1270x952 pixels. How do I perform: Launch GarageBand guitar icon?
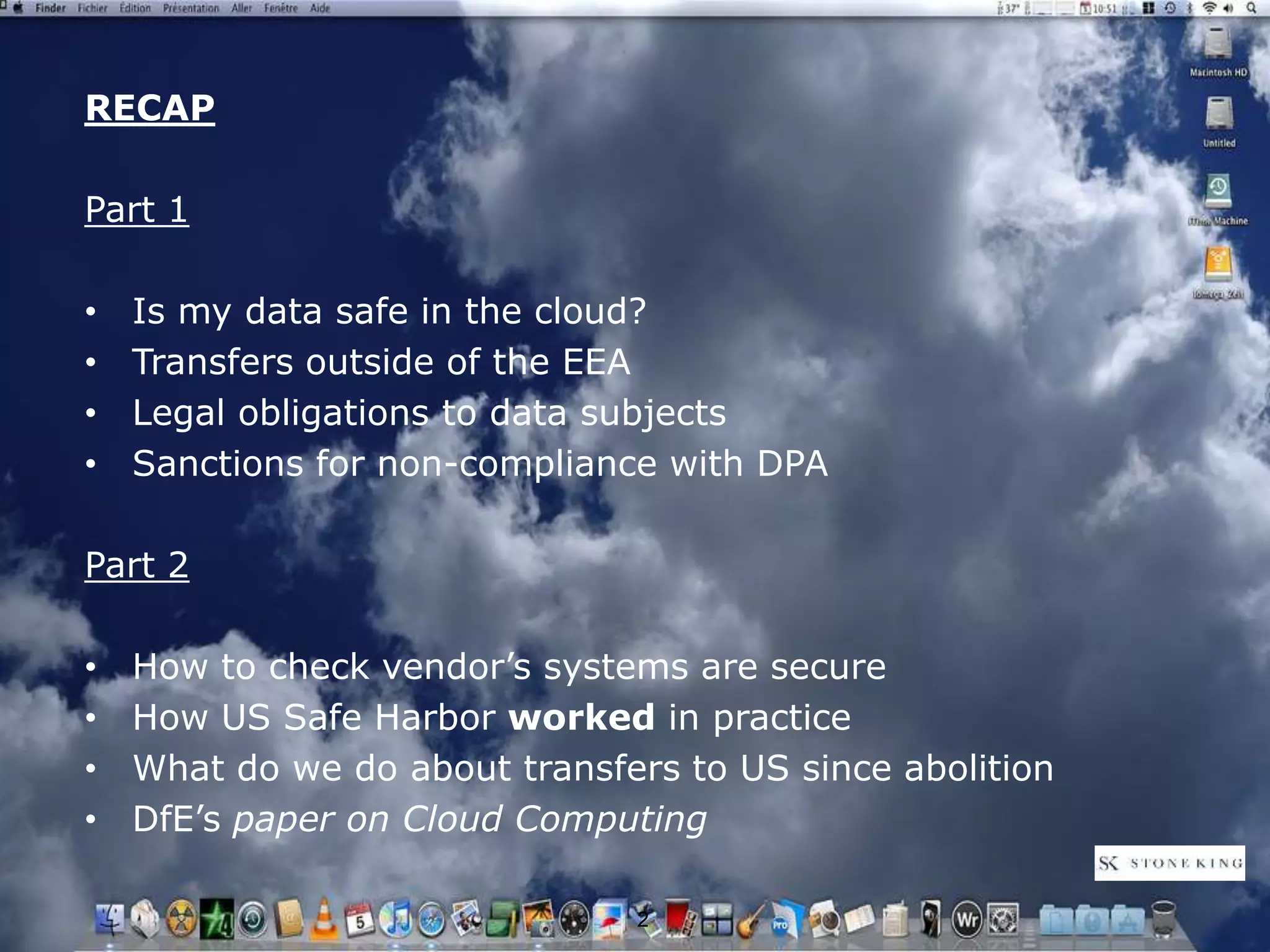752,919
